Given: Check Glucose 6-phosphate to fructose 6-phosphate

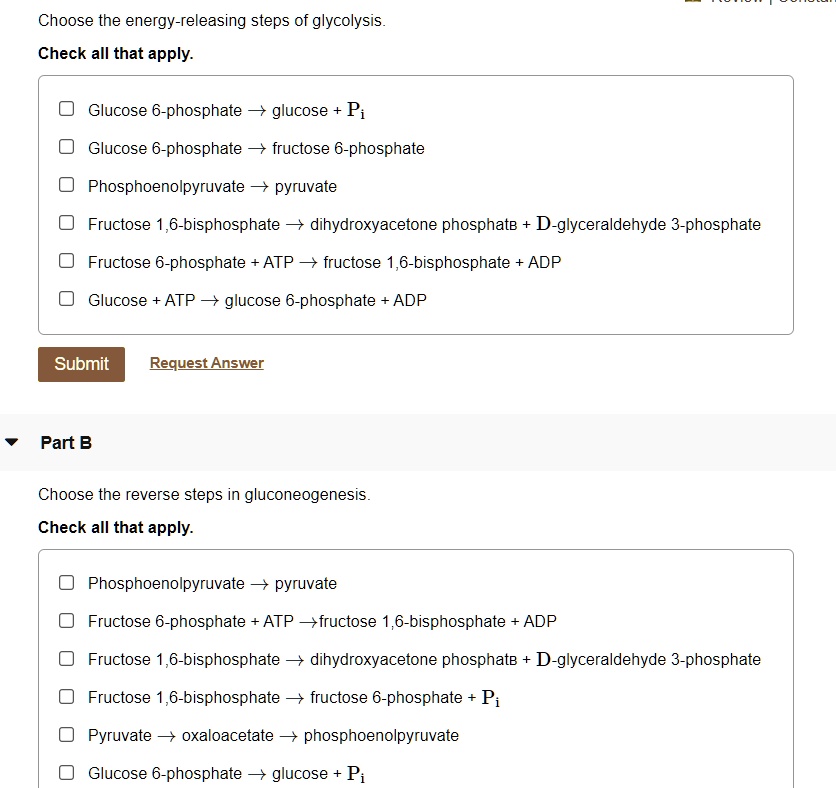Looking at the screenshot, I should click(x=66, y=146).
